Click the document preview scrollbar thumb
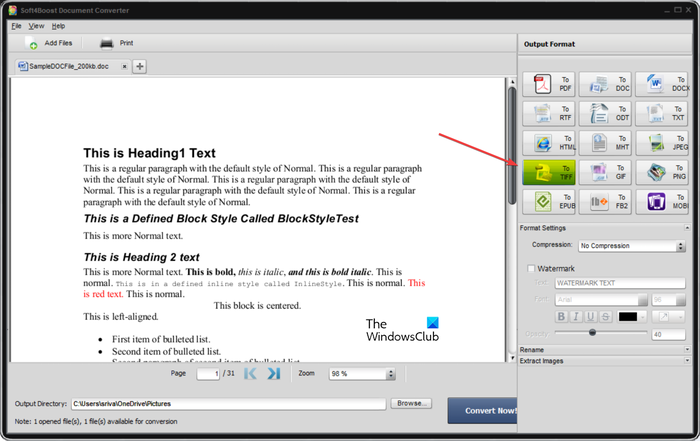700x441 pixels. (512, 145)
